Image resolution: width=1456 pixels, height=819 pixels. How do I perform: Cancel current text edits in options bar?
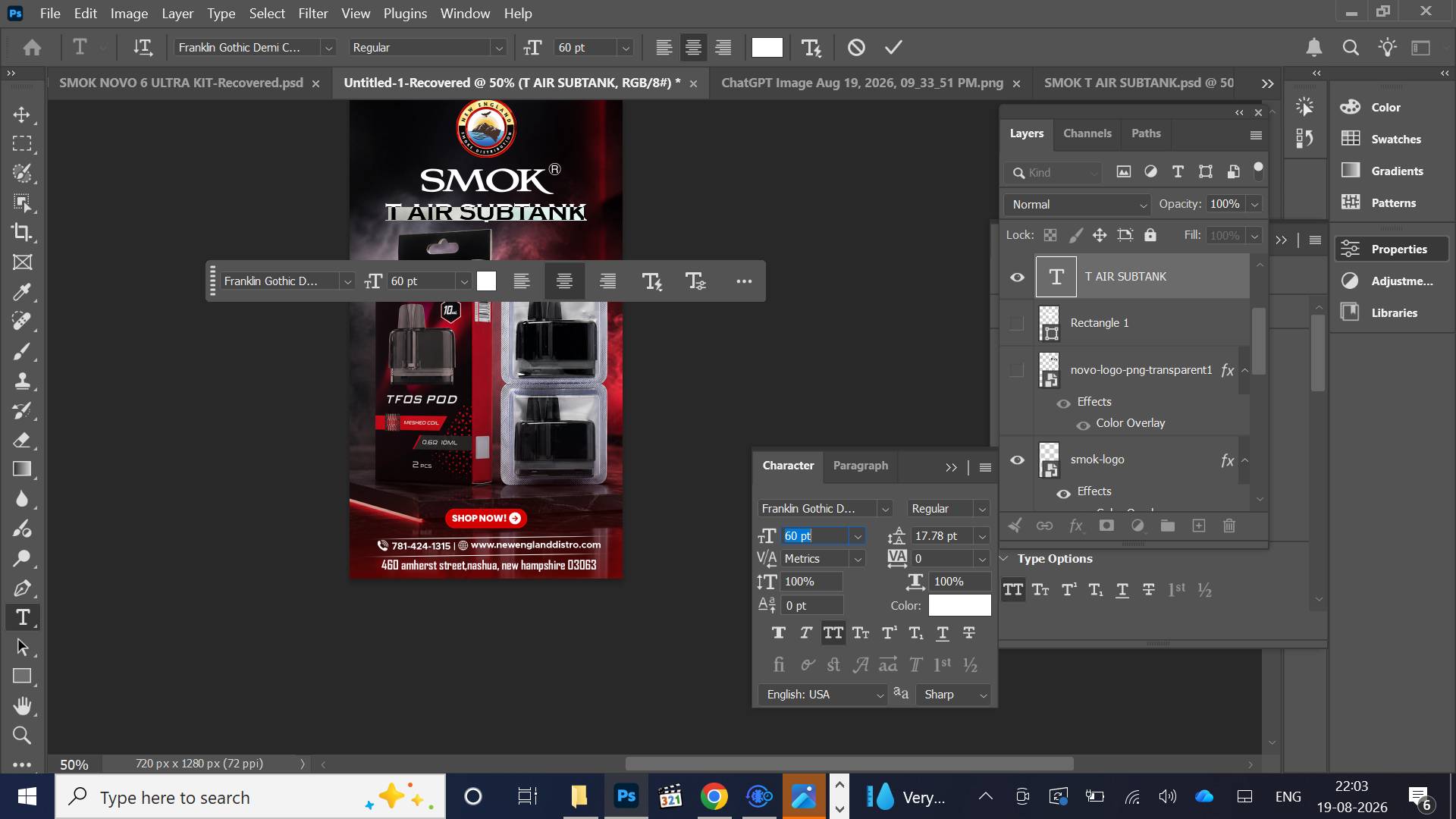click(856, 47)
